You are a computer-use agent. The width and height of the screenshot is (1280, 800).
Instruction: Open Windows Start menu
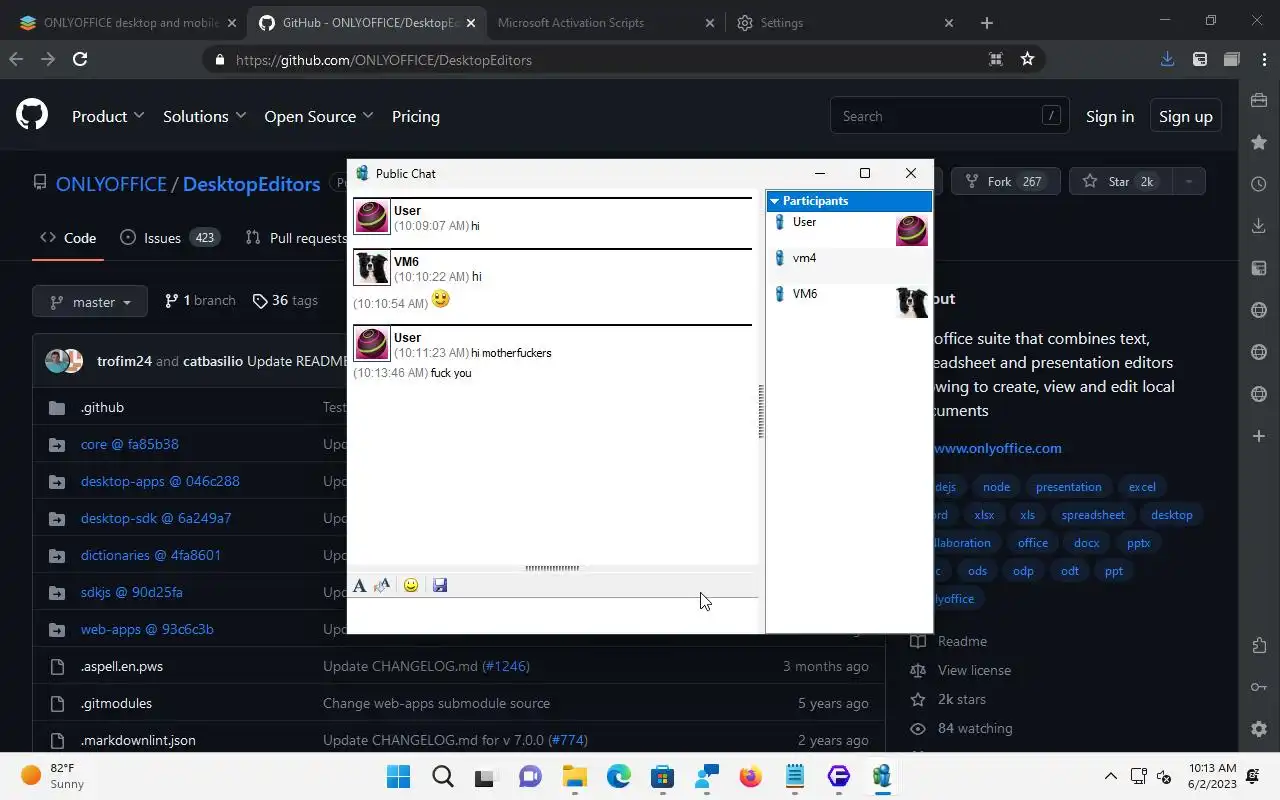pyautogui.click(x=398, y=776)
